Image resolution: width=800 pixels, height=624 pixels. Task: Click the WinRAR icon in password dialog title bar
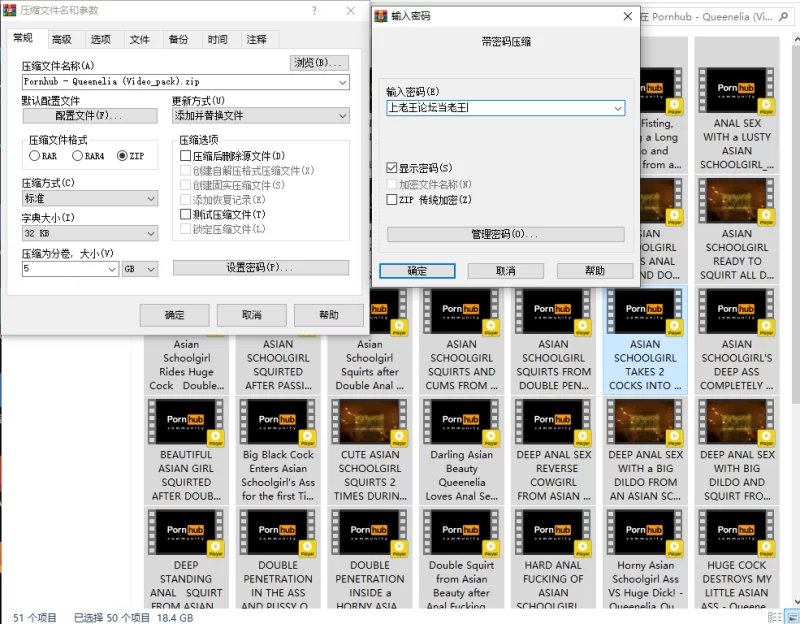point(381,16)
